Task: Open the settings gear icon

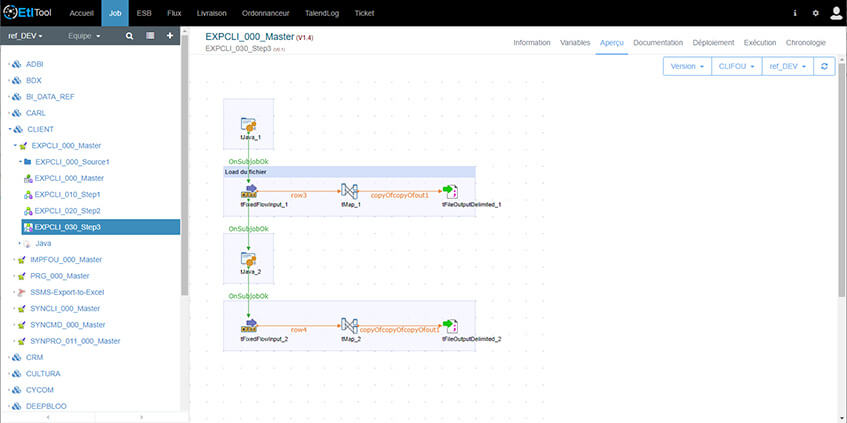Action: pos(815,13)
